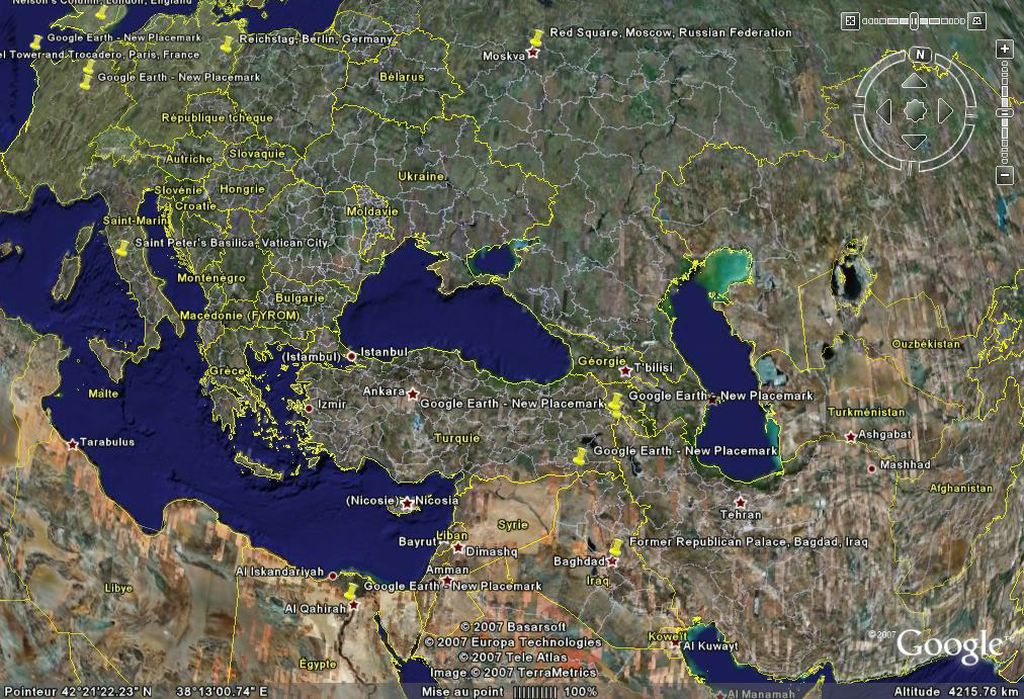Screen dimensions: 1024x699
Task: Click the center joystick of the navigation ring
Action: 914,111
